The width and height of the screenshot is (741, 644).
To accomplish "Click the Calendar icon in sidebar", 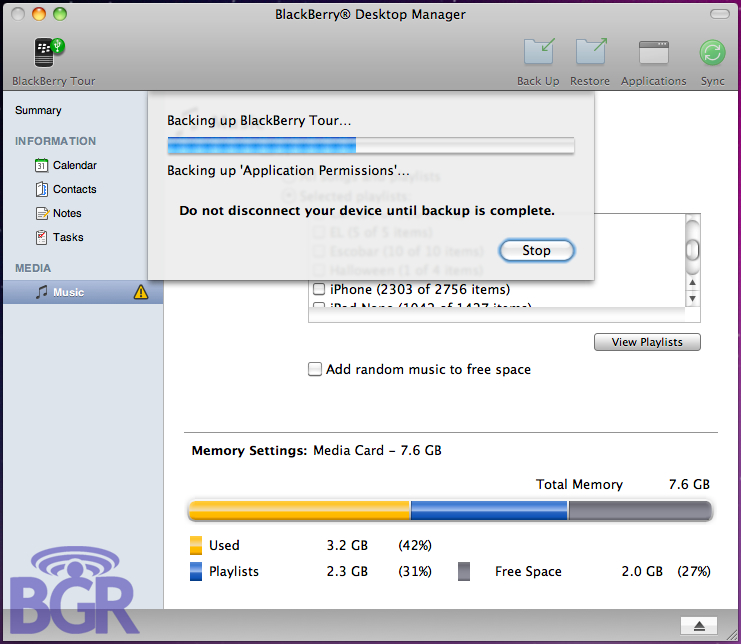I will click(x=41, y=165).
